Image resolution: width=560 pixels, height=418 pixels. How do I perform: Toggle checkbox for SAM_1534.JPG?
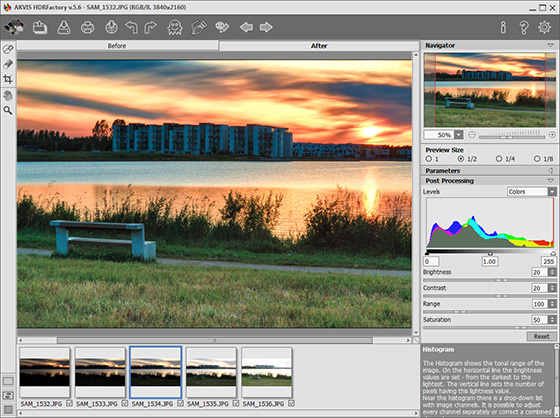[x=180, y=403]
